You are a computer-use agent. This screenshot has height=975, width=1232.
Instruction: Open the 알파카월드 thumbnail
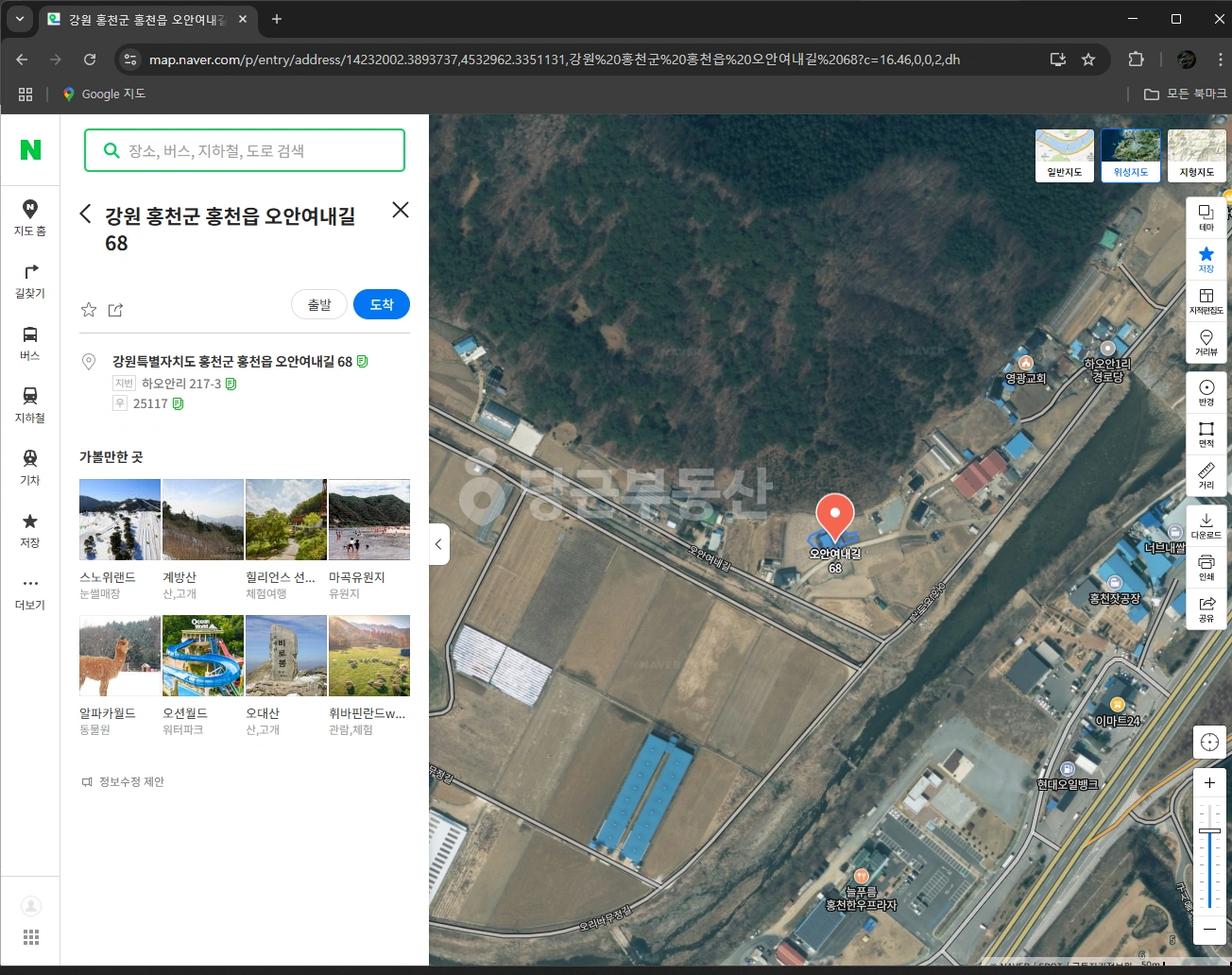pyautogui.click(x=120, y=656)
